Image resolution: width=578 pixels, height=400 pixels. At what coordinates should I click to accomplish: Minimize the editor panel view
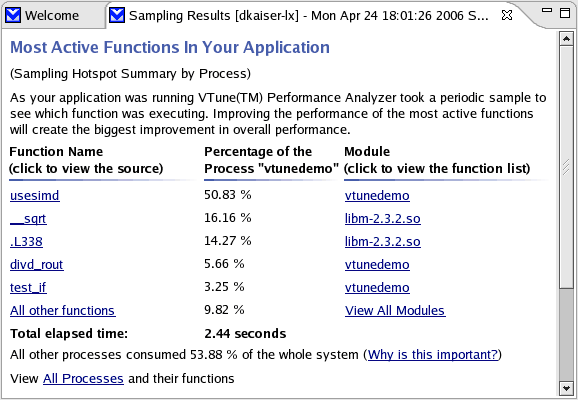click(547, 11)
